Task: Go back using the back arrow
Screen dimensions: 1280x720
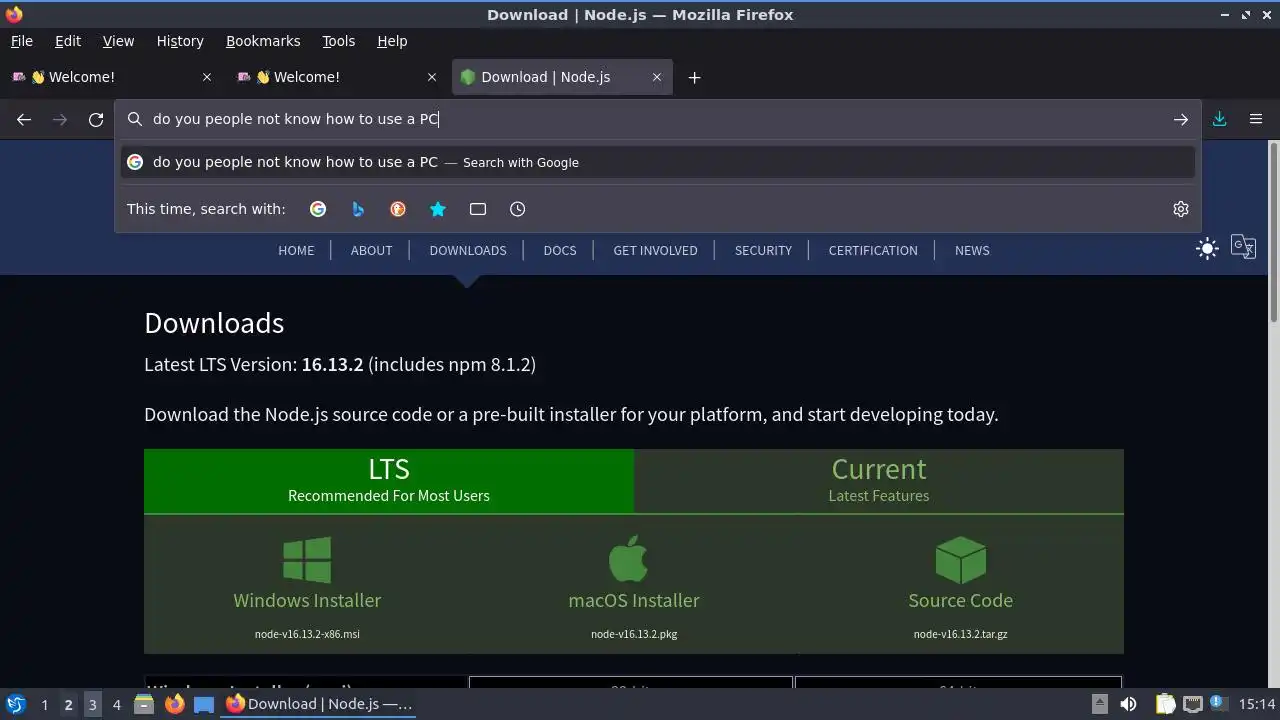Action: [x=24, y=119]
